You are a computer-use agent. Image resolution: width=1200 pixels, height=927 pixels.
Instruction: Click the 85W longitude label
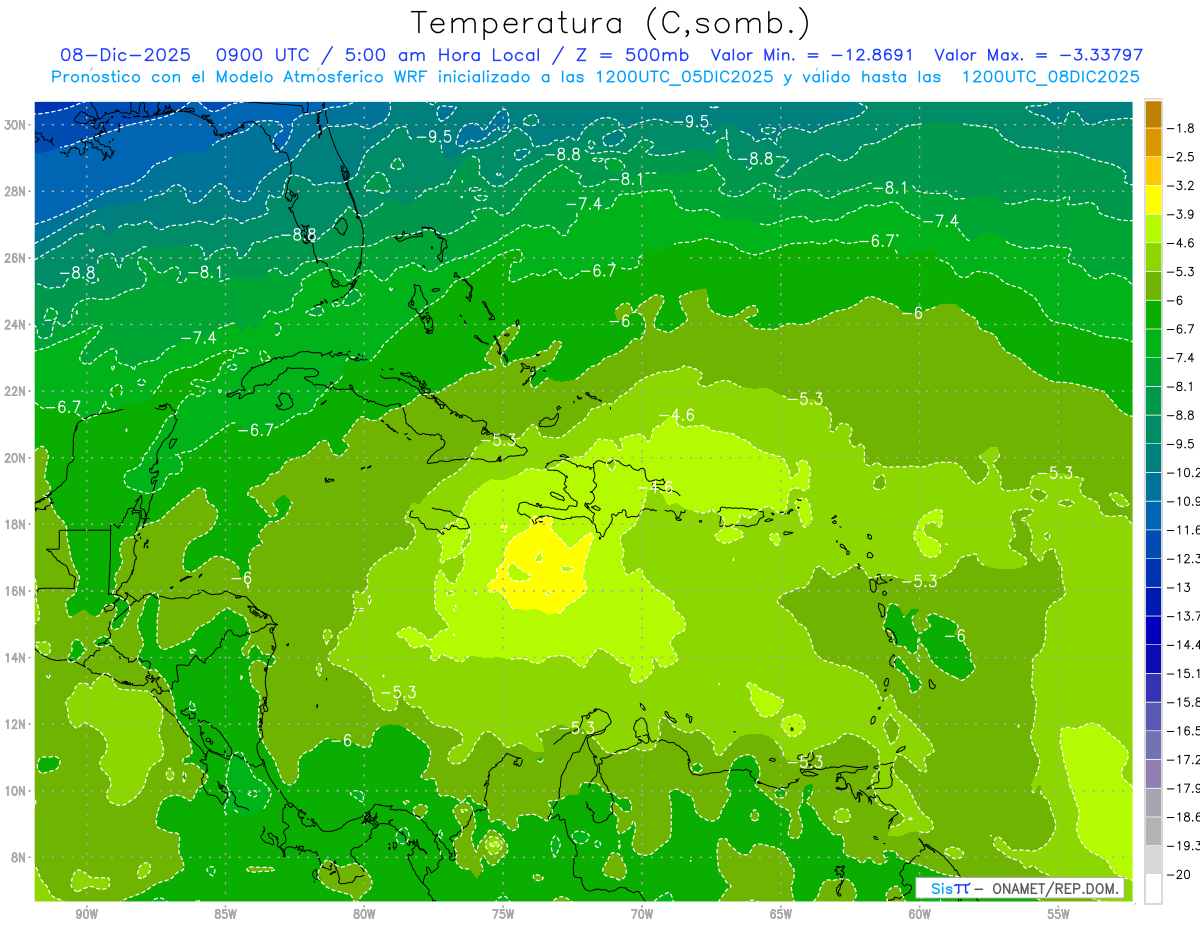[x=225, y=913]
